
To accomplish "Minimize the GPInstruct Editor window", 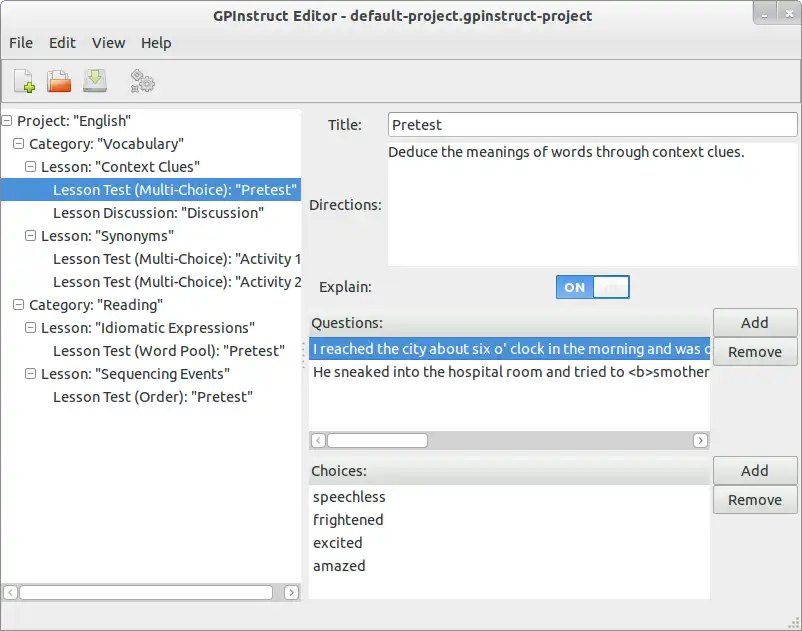I will click(765, 15).
